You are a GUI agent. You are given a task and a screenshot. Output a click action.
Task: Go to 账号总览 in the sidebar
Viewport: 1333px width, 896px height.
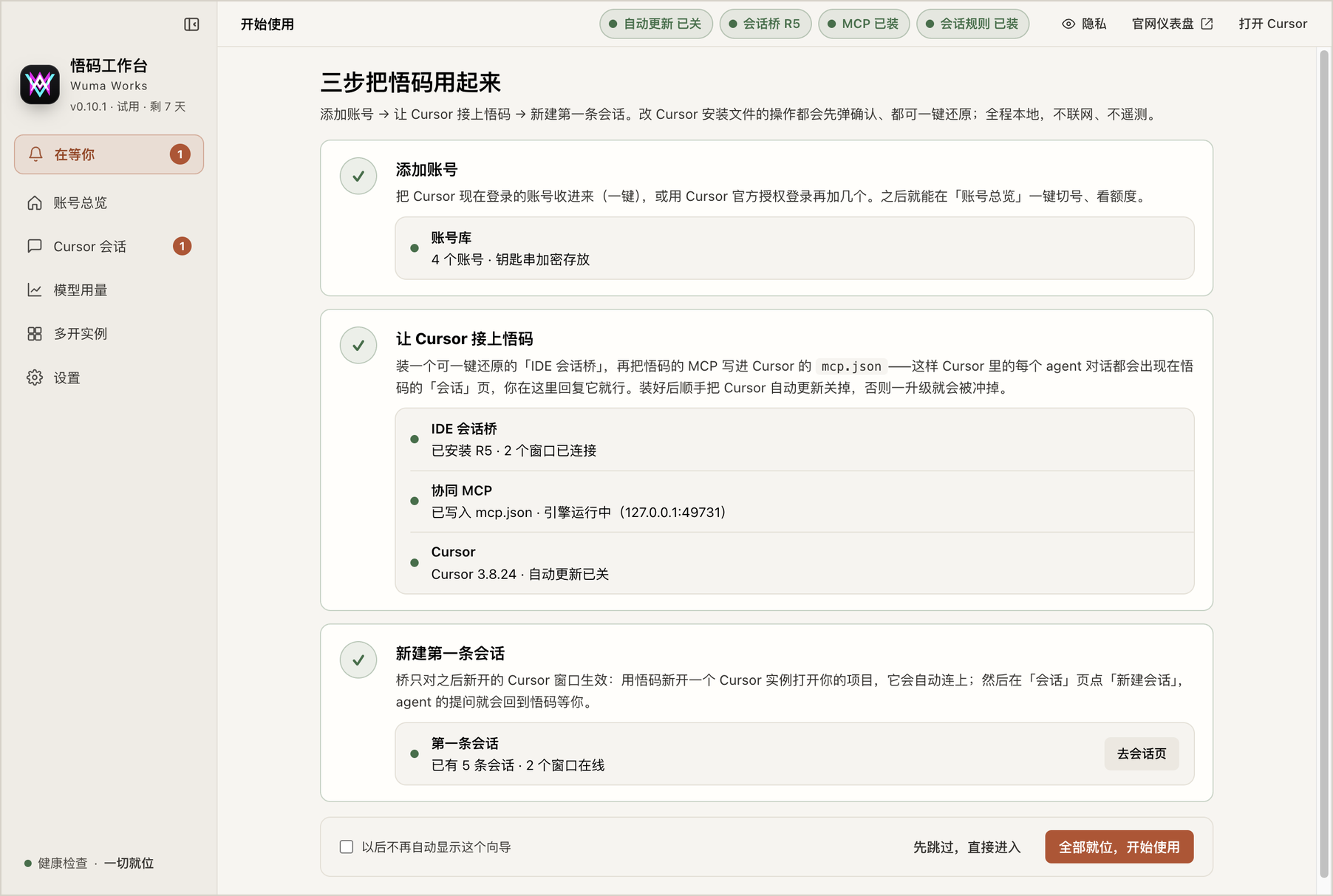click(109, 202)
